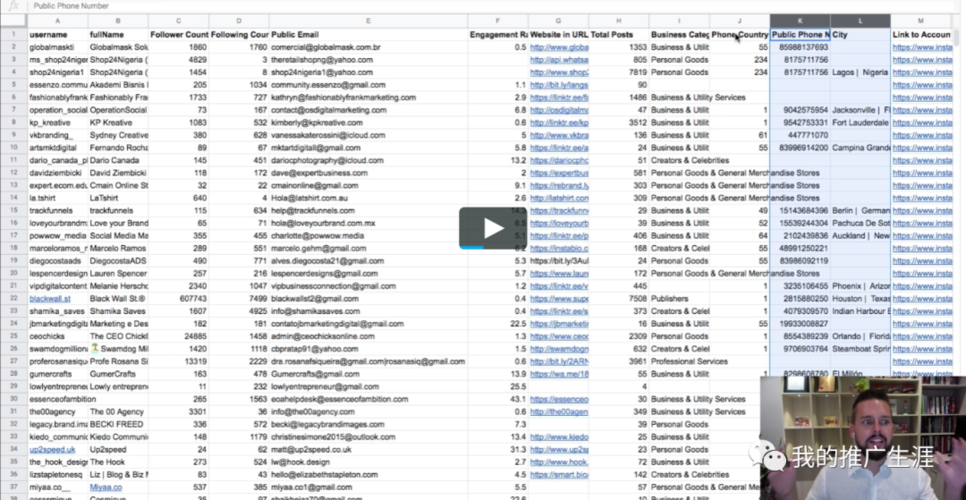Screen dimensions: 966x500
Task: Click the 'username' header cell
Action: (x=57, y=34)
